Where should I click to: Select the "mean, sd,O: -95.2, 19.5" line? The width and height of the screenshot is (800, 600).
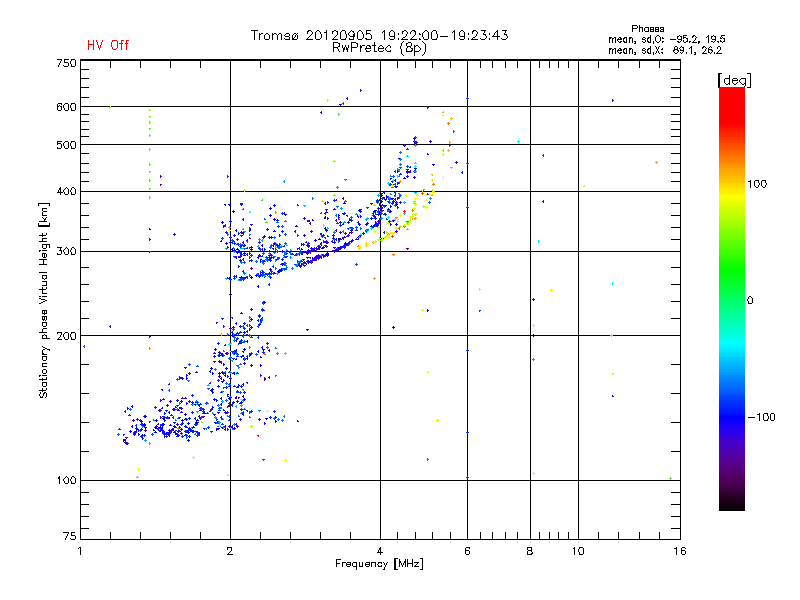(666, 39)
